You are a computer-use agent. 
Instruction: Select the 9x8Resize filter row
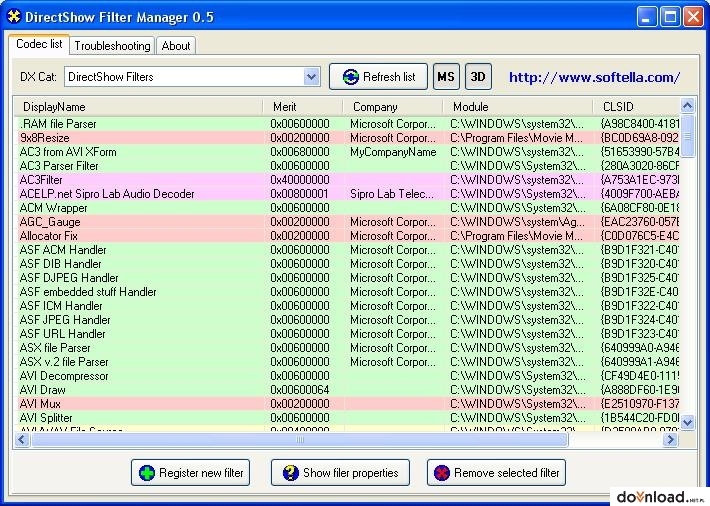[x=347, y=138]
